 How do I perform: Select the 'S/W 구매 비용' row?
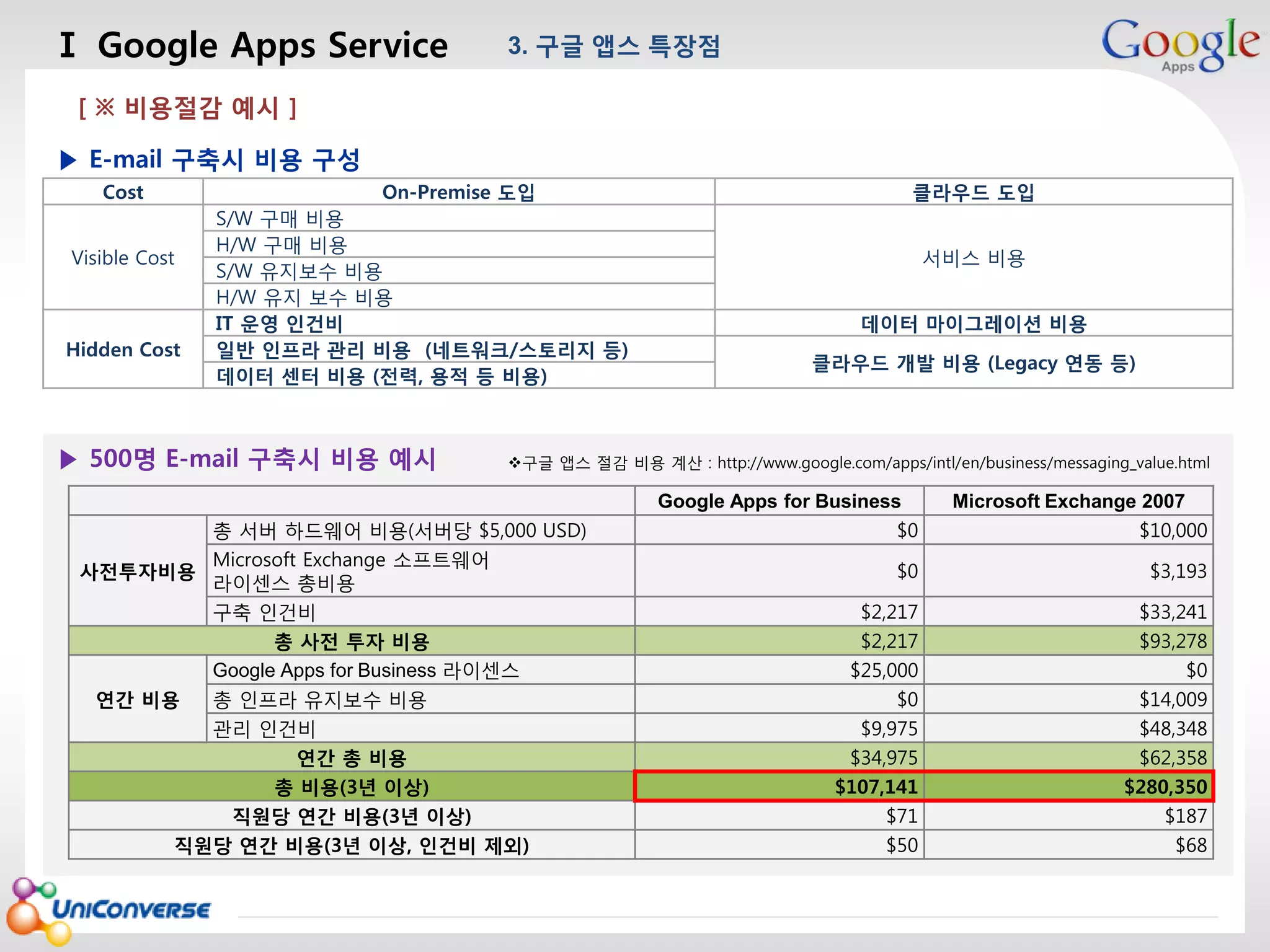[x=459, y=218]
